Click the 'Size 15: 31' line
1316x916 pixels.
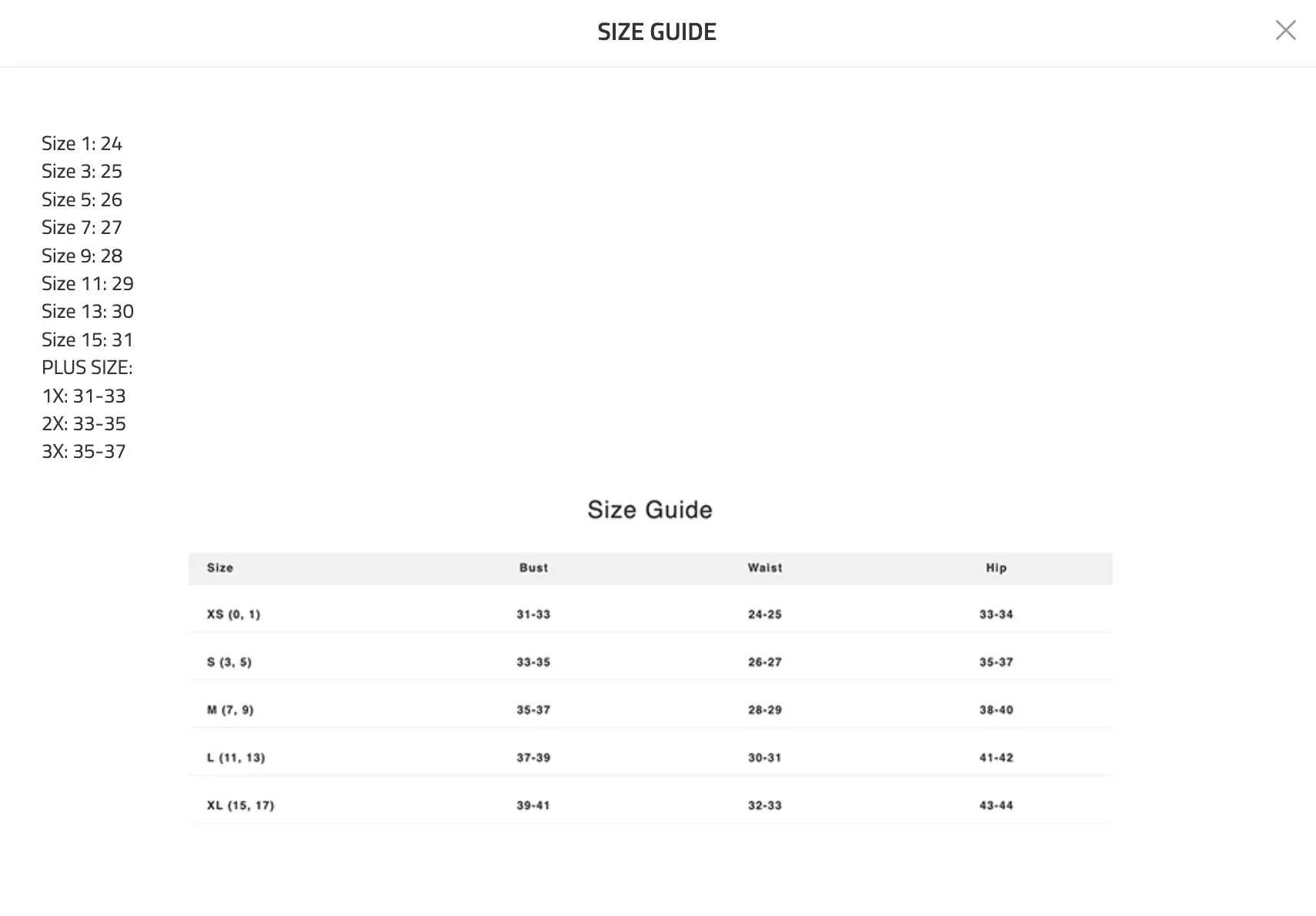[87, 340]
